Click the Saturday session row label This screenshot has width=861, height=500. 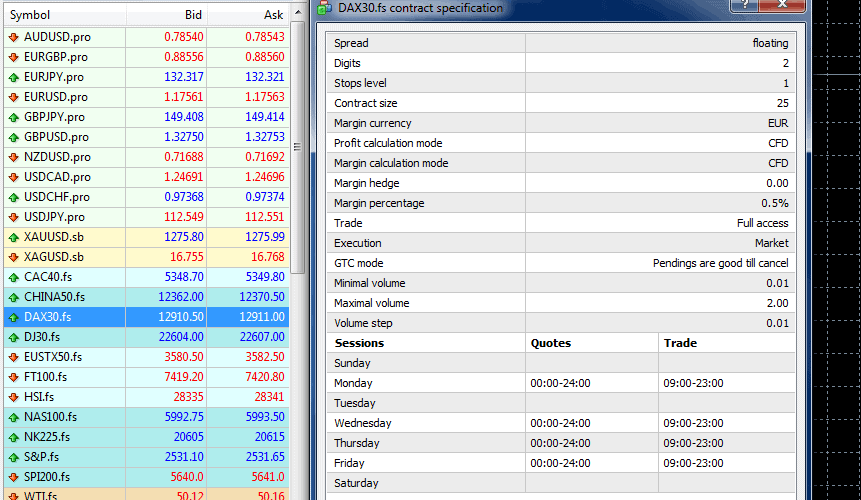(x=356, y=484)
